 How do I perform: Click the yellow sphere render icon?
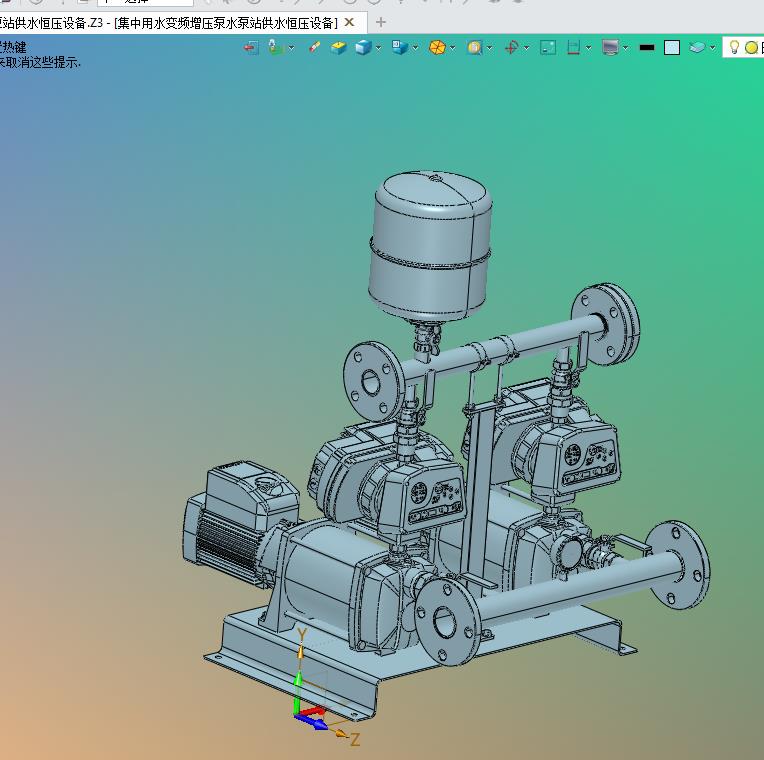coord(752,48)
